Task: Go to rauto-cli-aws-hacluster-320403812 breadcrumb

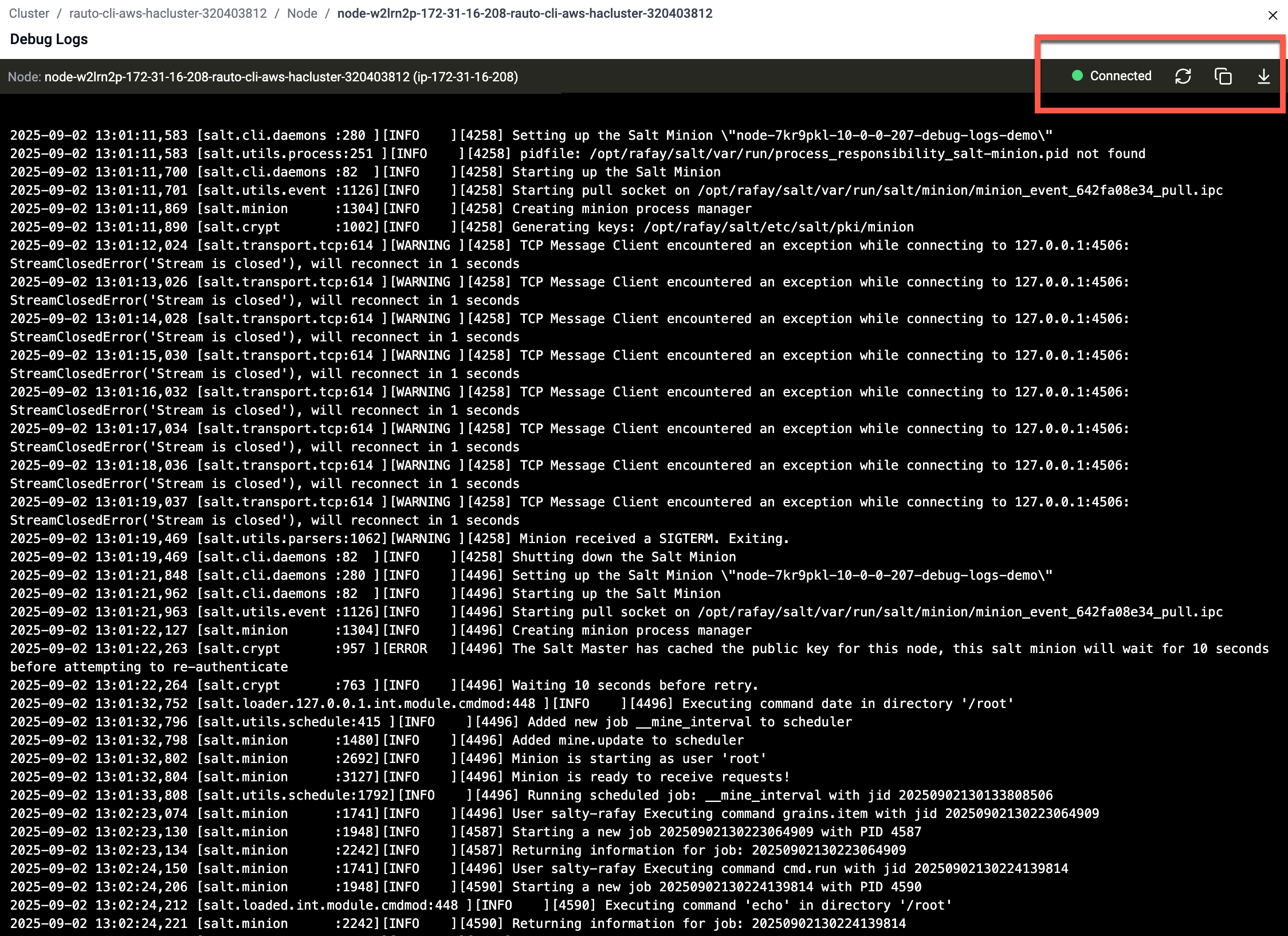Action: (x=168, y=13)
